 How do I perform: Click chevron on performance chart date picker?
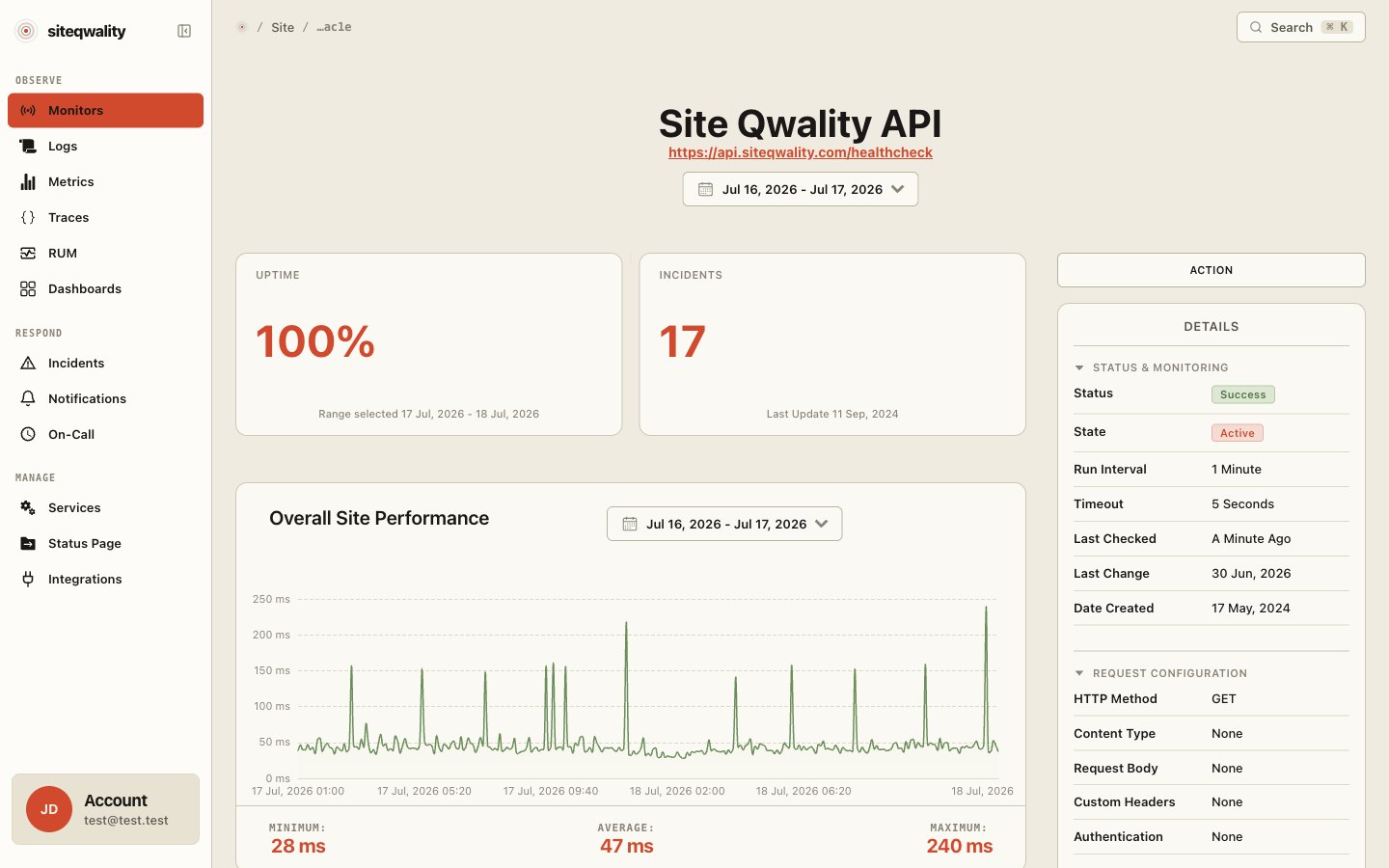coord(822,524)
